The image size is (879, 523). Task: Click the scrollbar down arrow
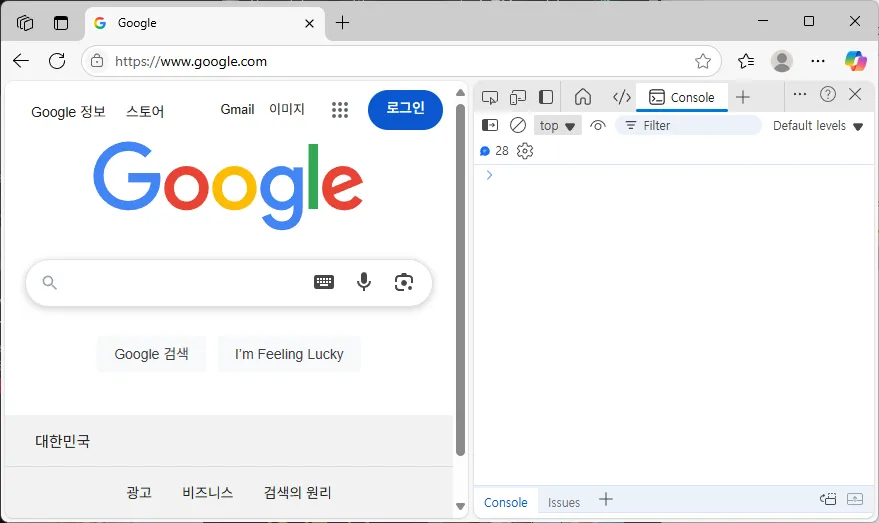pos(460,506)
